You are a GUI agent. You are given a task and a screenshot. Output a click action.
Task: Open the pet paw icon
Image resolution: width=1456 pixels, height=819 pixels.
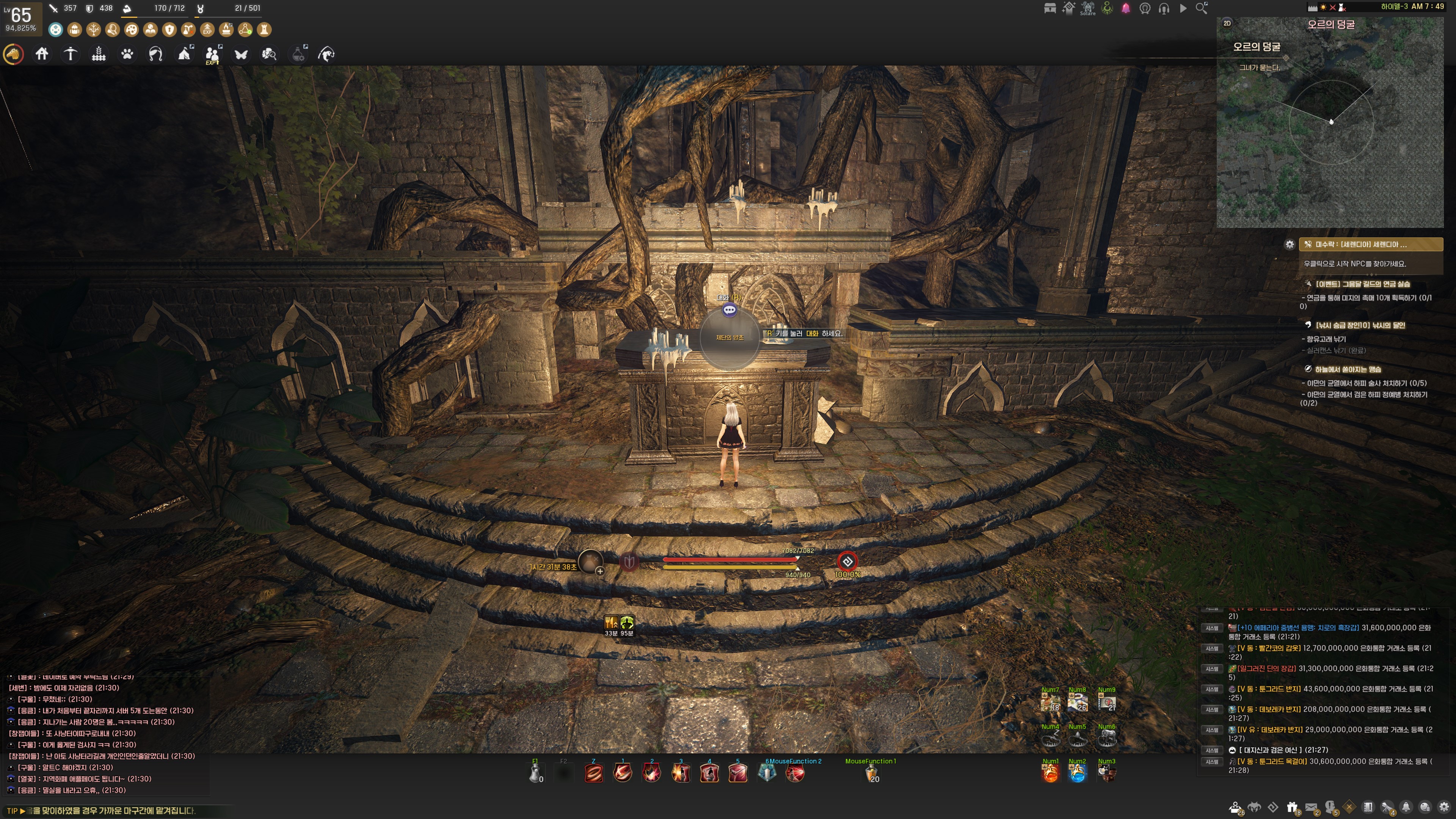tap(127, 54)
